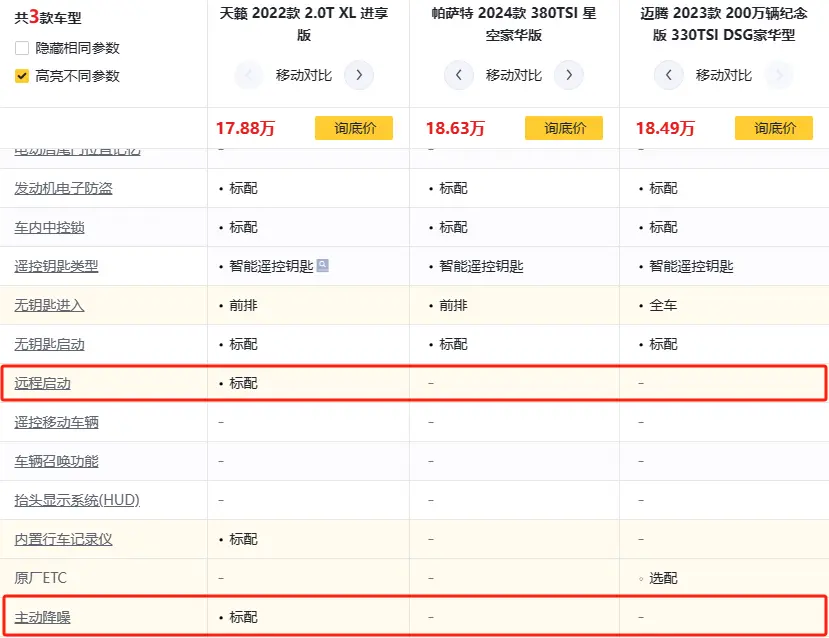Click 询底价 button for 17.88万 天籁
This screenshot has height=638, width=829.
click(x=354, y=128)
